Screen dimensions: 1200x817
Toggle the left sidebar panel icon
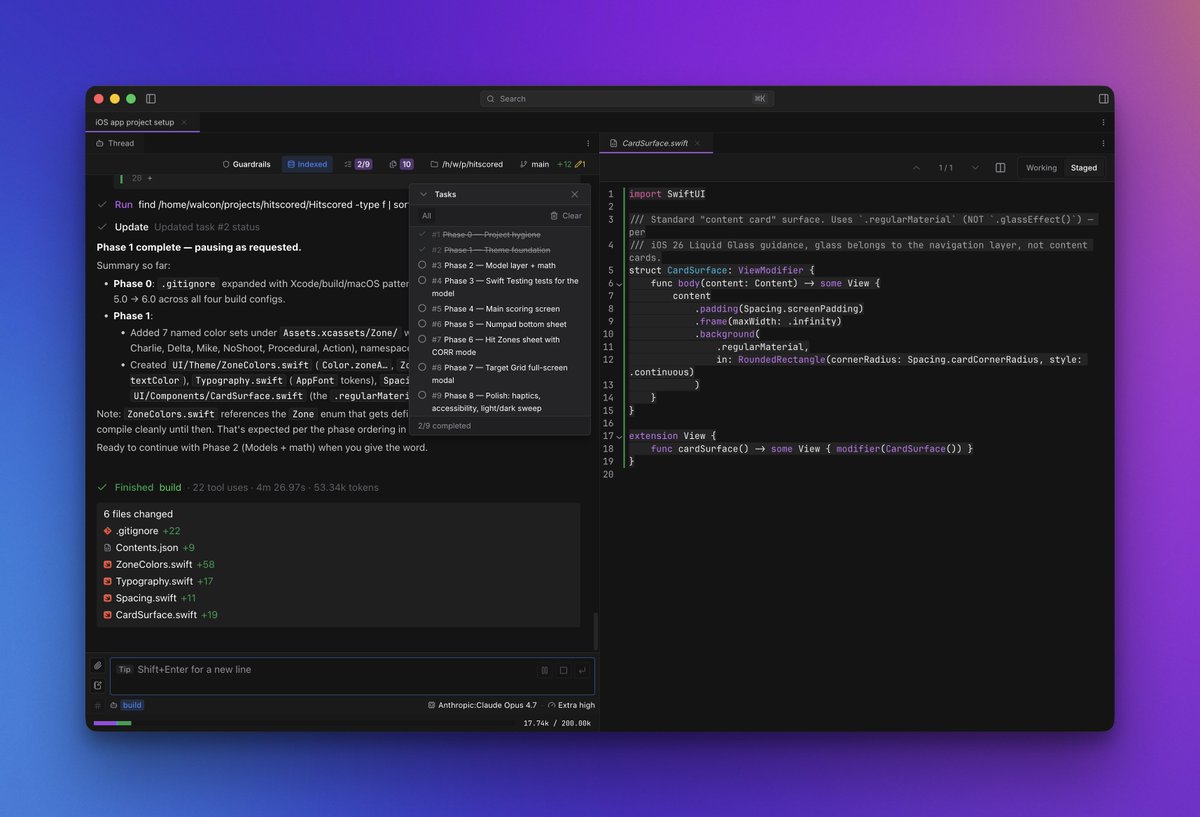point(151,99)
